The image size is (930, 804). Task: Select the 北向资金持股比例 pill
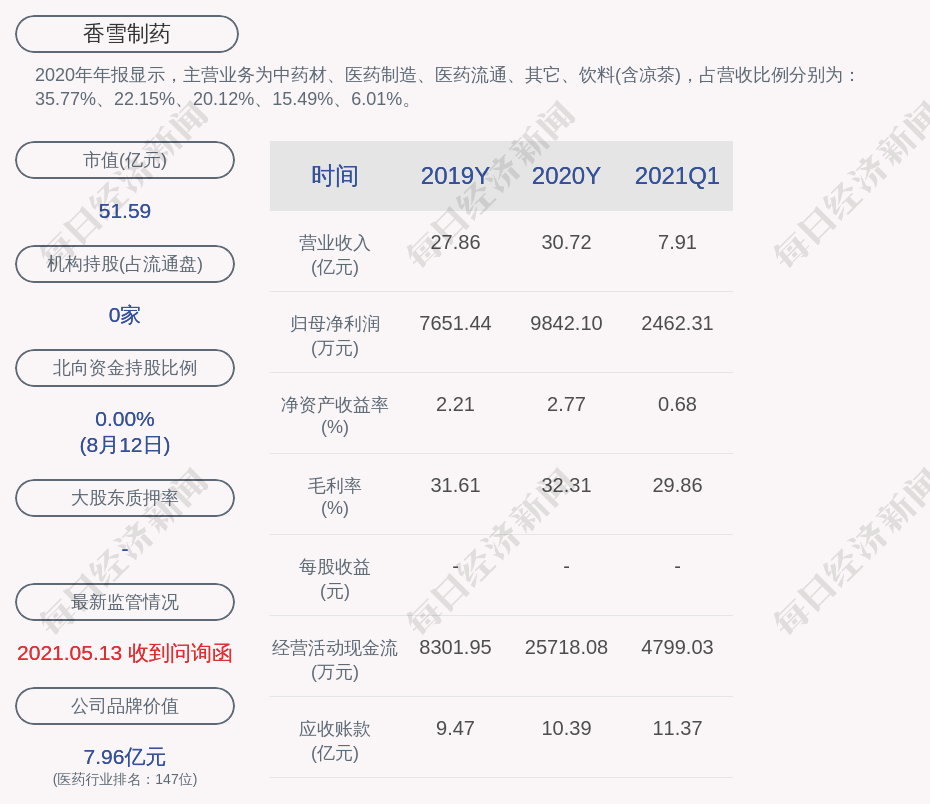point(125,368)
